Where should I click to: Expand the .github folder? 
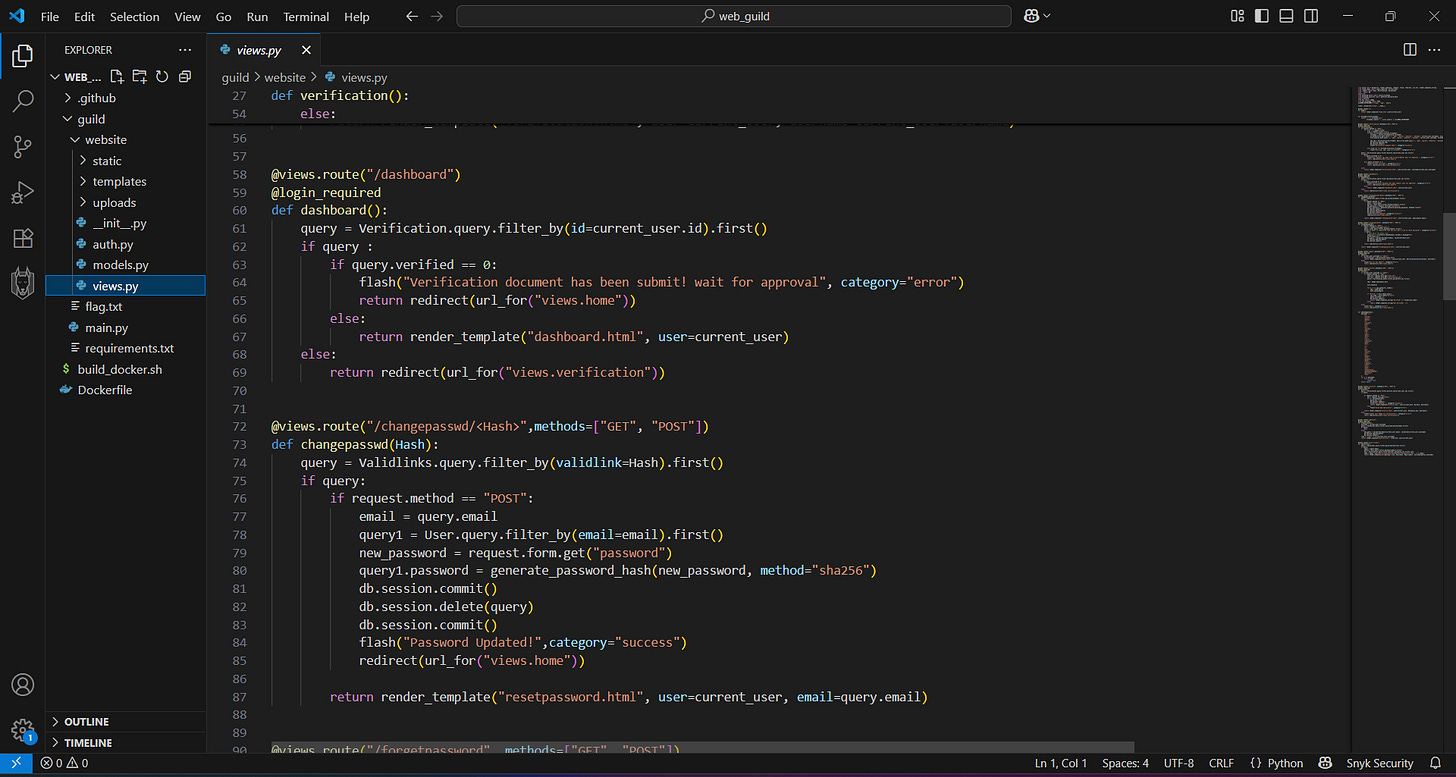pyautogui.click(x=96, y=98)
